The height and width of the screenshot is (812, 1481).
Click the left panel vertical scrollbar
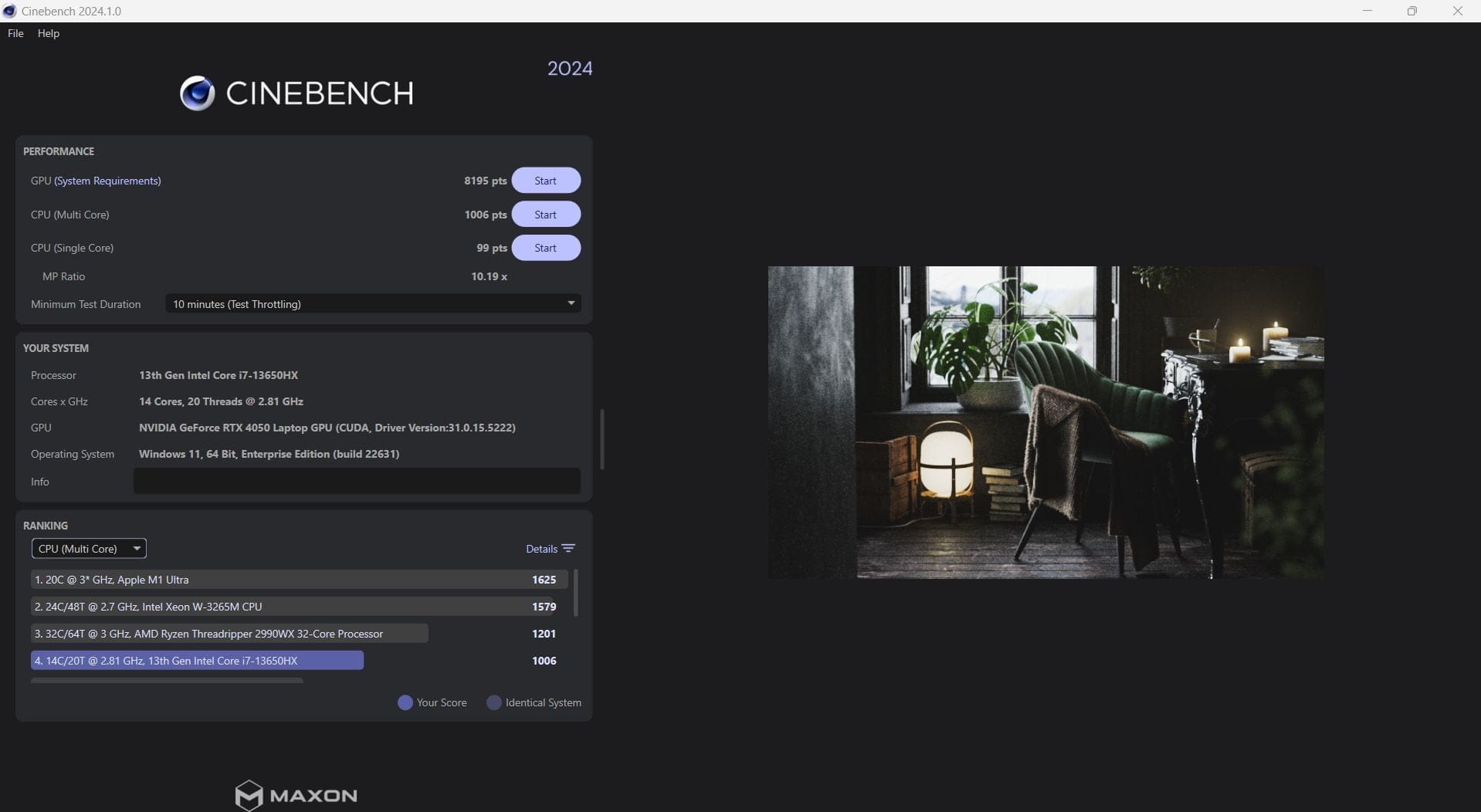tap(602, 438)
